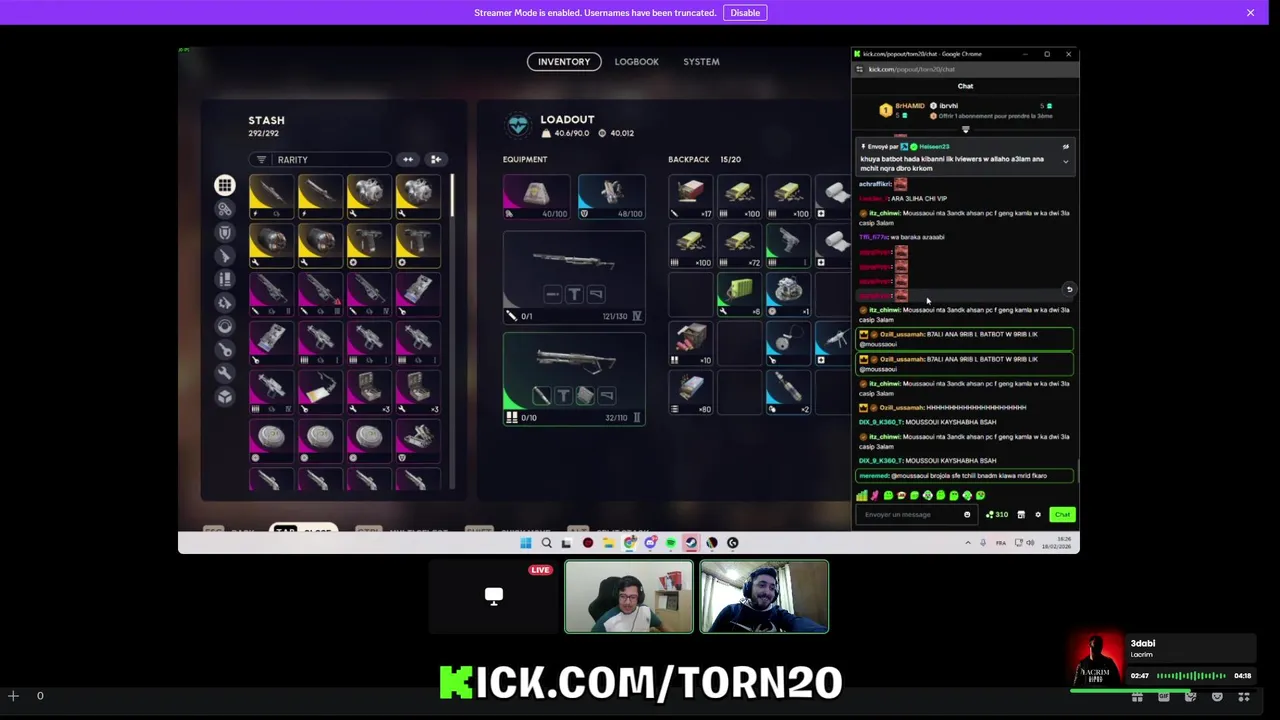This screenshot has width=1280, height=720.
Task: Filter stash by weapons category
Action: click(x=225, y=256)
